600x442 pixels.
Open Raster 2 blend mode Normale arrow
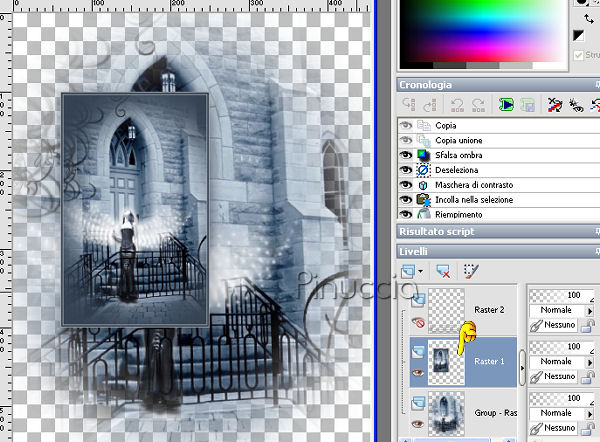coord(590,310)
